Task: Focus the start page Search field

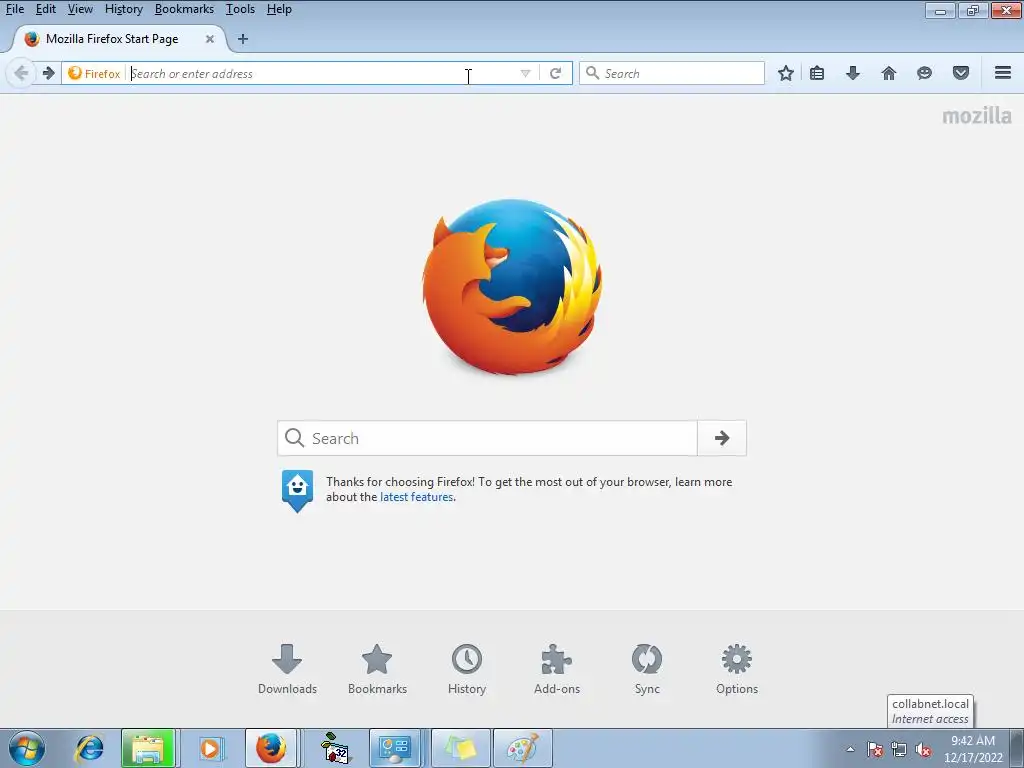Action: pyautogui.click(x=487, y=438)
